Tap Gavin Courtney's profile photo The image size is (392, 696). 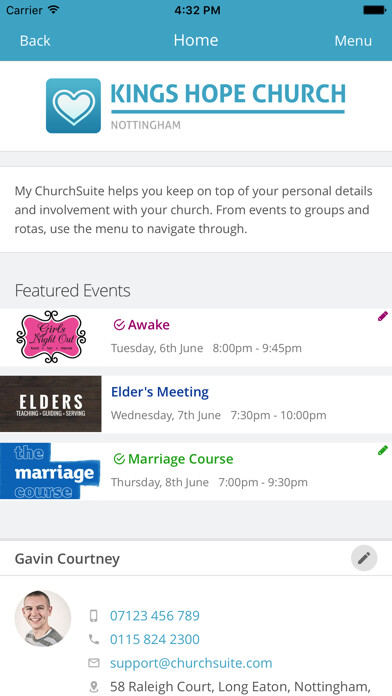[x=43, y=618]
